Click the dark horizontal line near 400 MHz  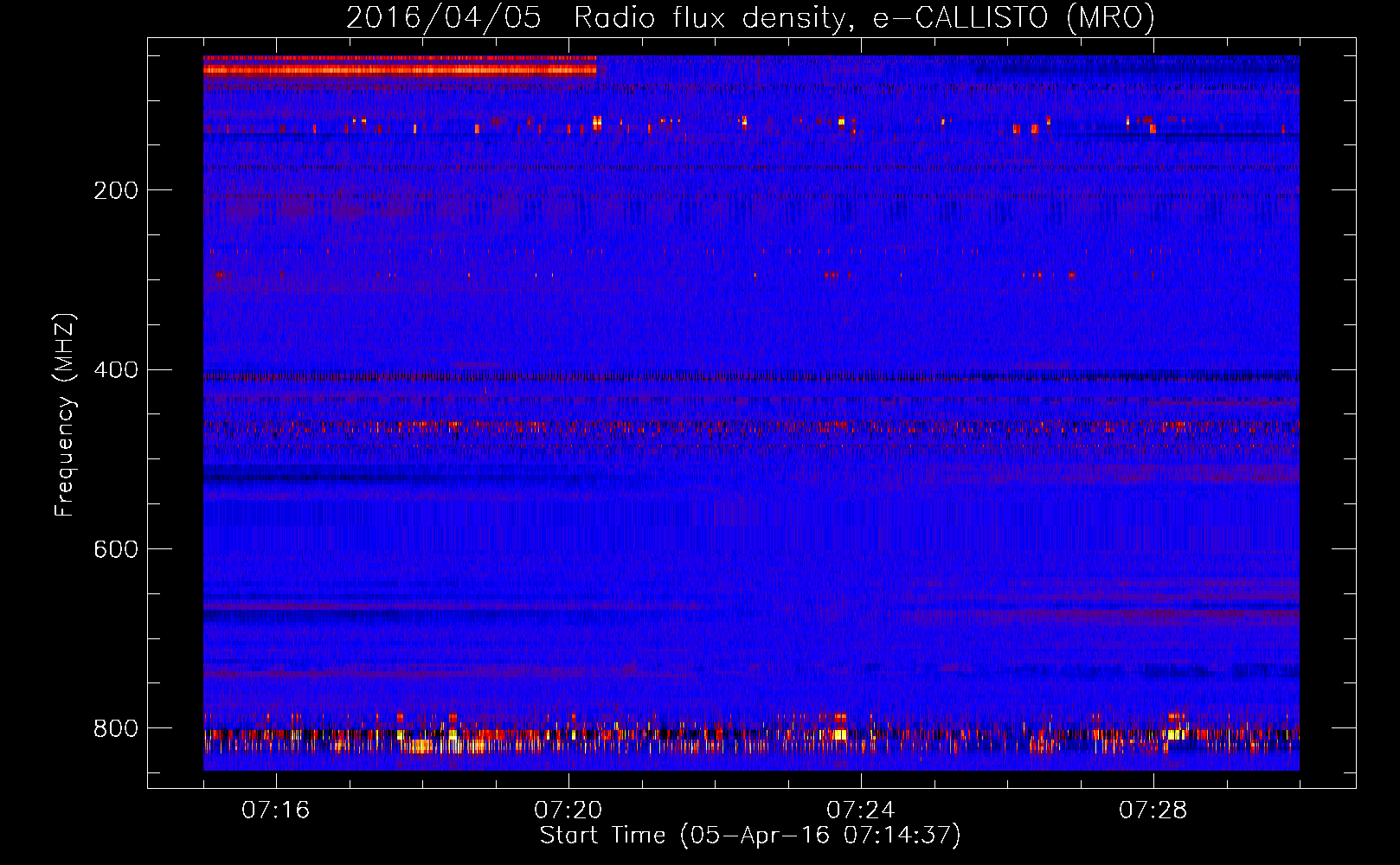(x=751, y=376)
